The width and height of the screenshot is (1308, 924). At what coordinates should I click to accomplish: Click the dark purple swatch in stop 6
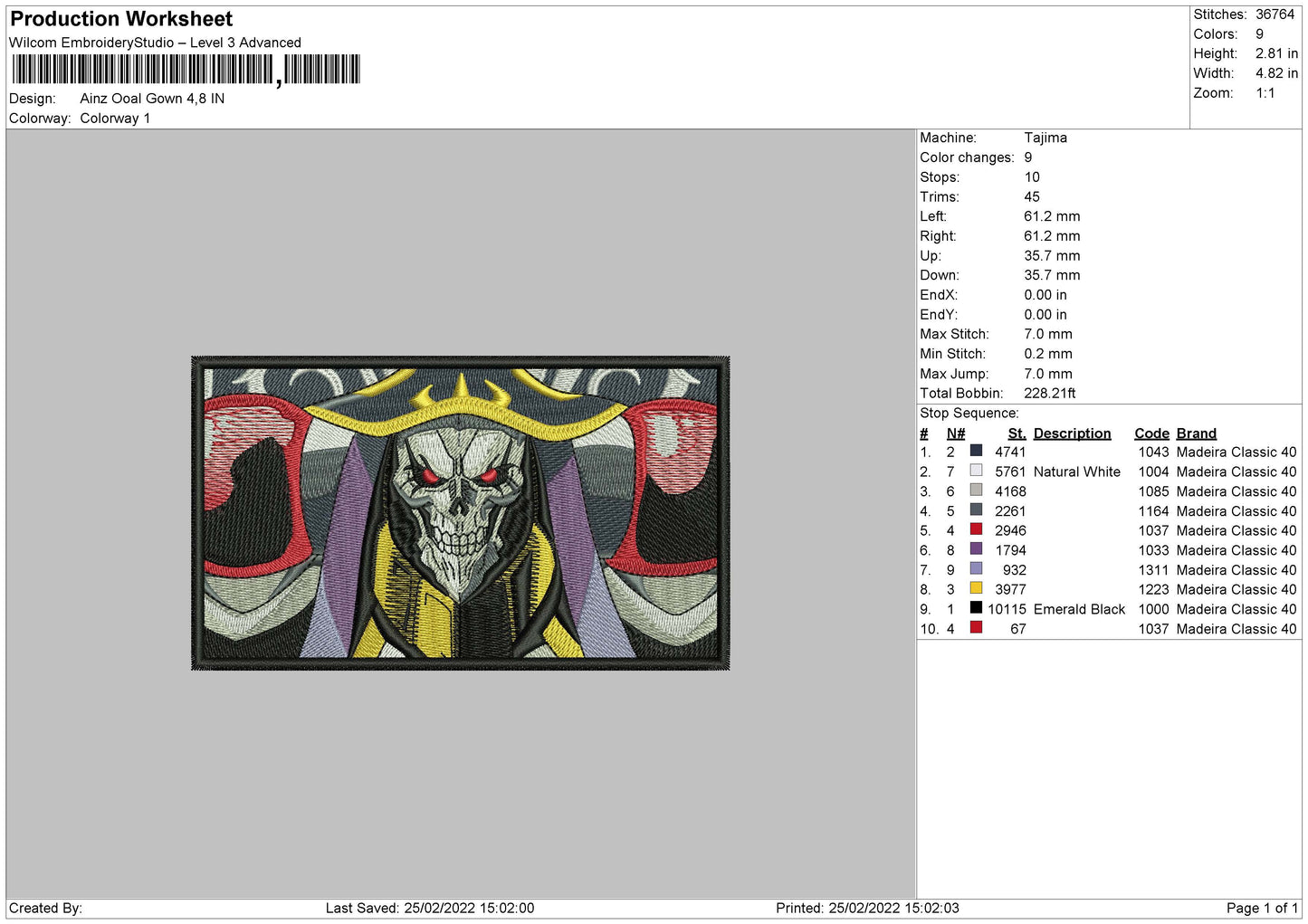[976, 549]
